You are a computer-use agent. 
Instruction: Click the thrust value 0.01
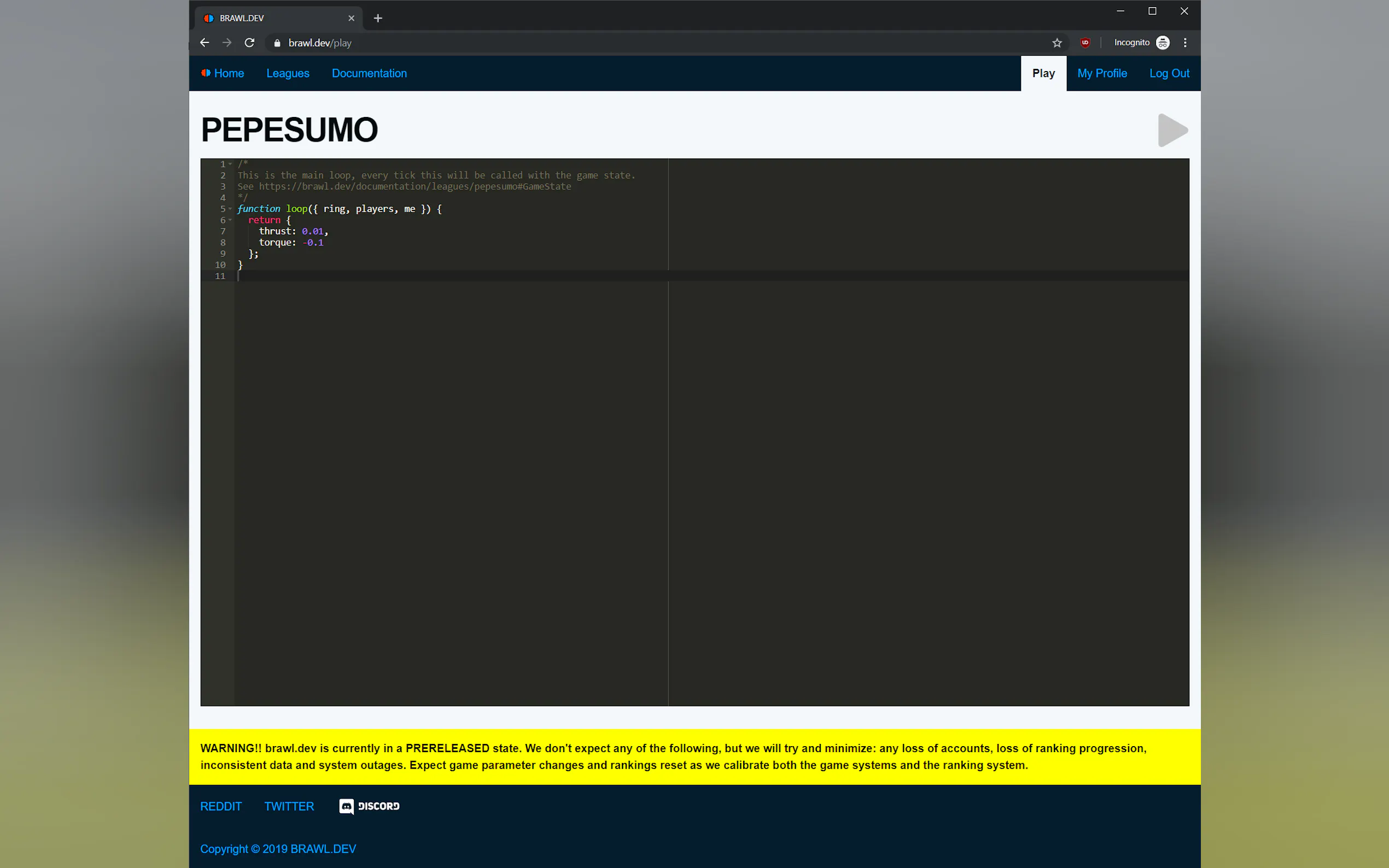tap(313, 231)
